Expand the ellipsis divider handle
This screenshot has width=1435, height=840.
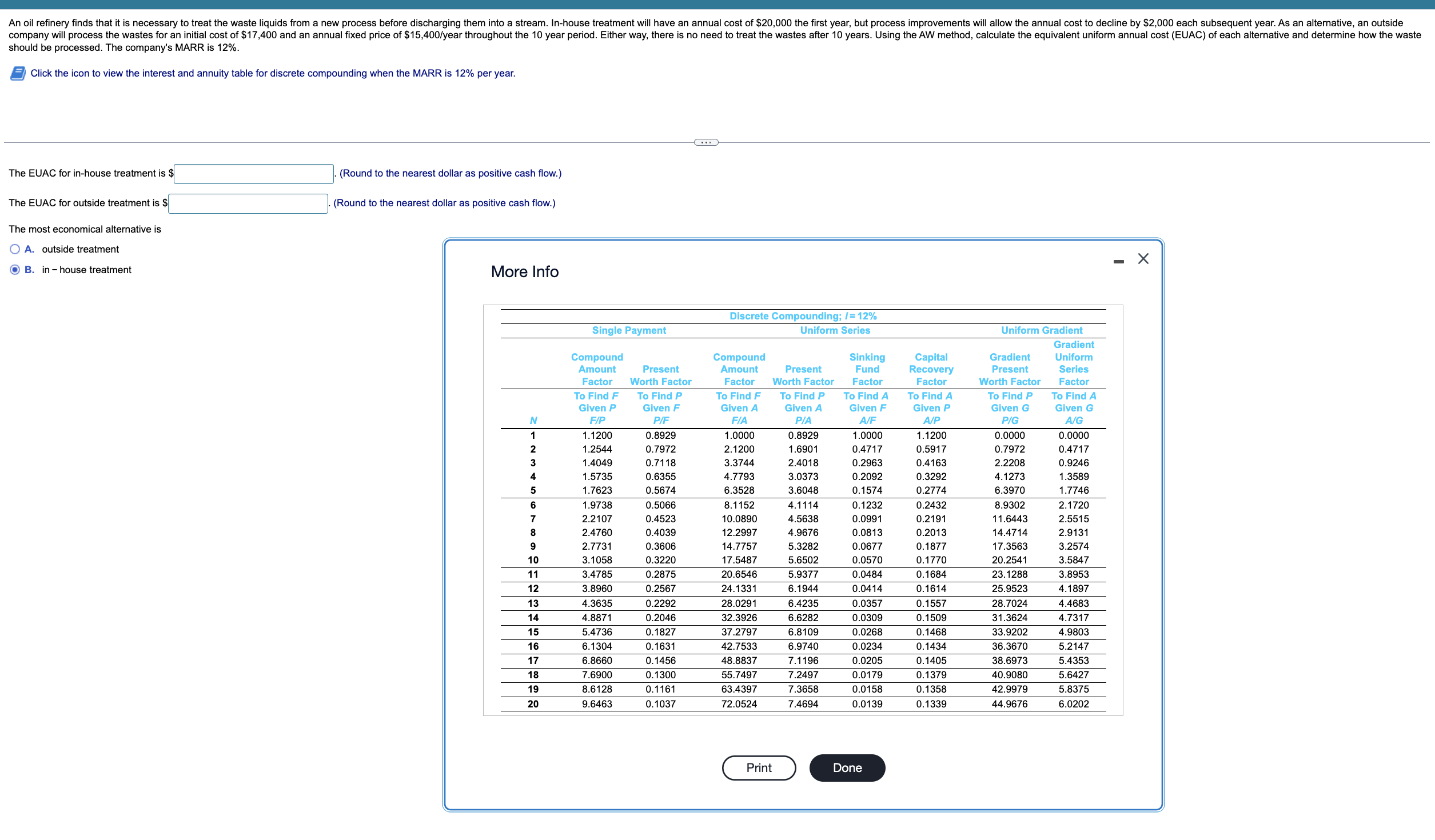coord(705,142)
